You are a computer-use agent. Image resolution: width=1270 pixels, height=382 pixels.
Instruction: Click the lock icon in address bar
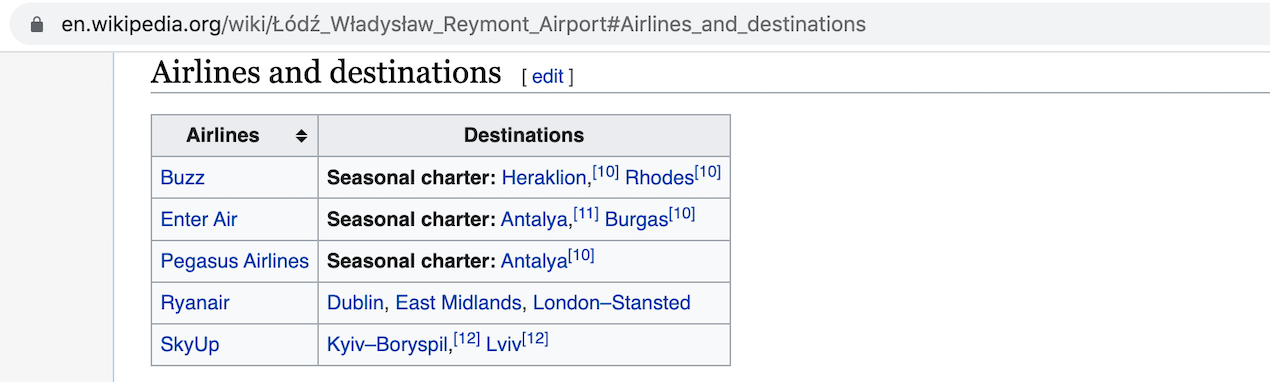pyautogui.click(x=38, y=24)
